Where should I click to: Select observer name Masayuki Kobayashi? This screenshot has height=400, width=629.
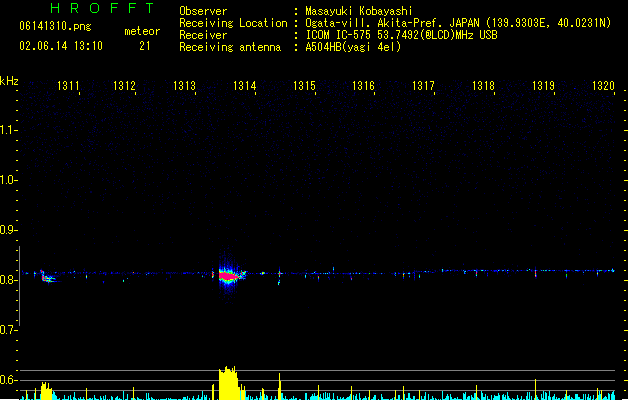point(359,11)
